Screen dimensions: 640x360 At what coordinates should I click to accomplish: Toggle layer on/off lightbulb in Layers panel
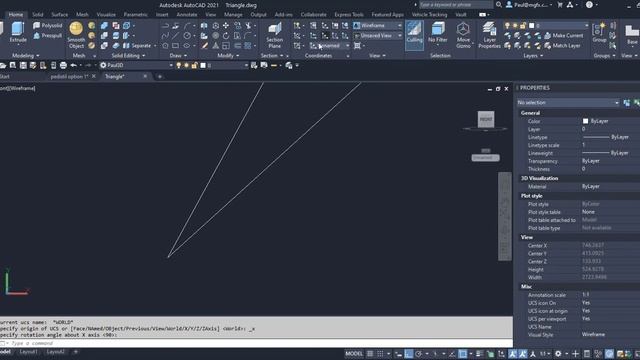[x=507, y=25]
